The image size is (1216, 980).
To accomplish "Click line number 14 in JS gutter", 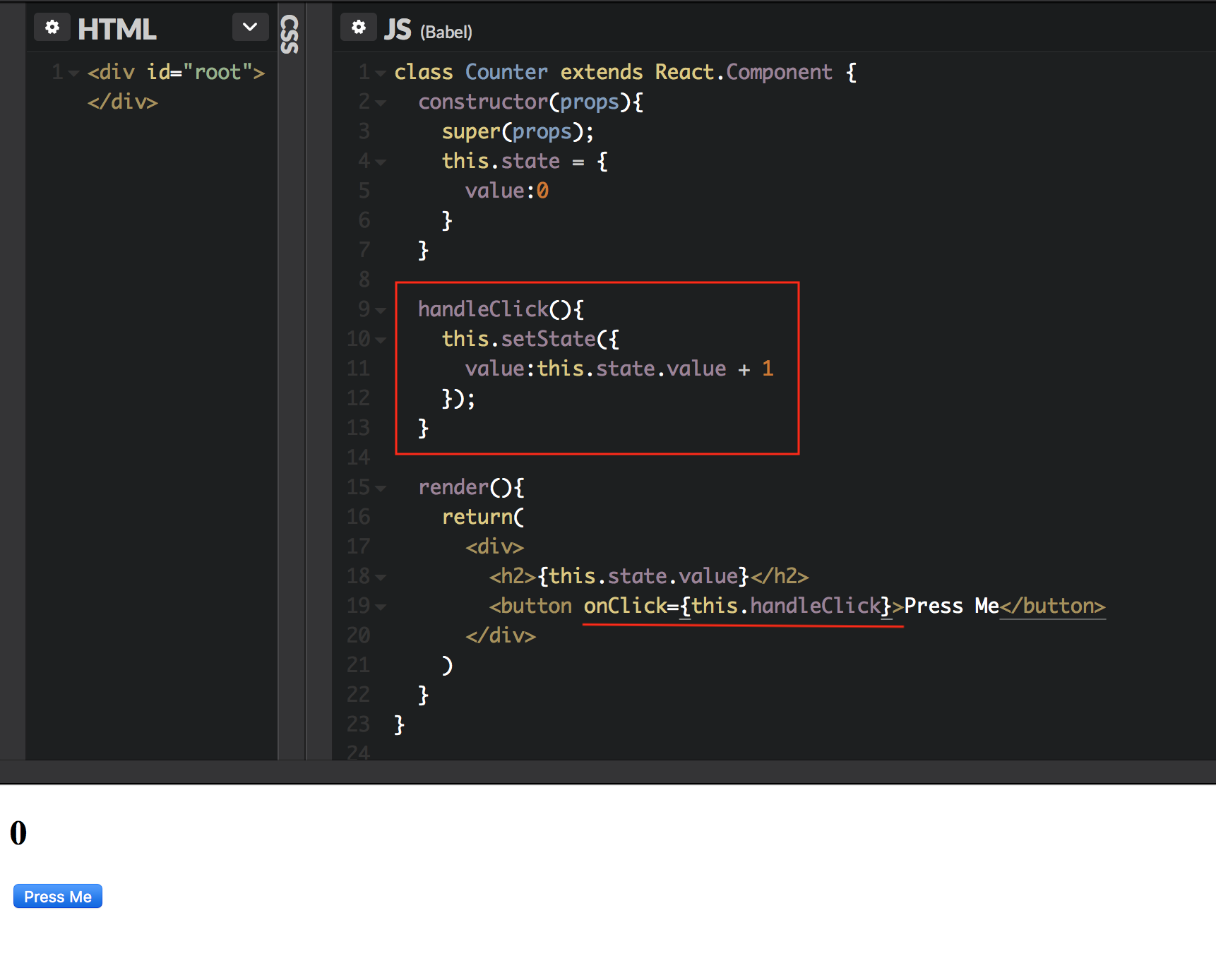I will point(358,458).
